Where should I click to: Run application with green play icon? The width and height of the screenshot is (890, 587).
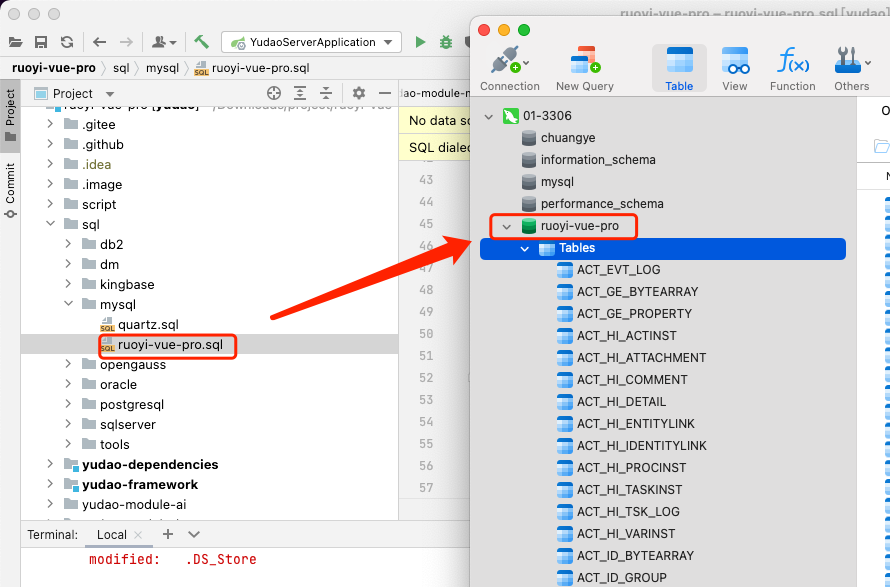tap(420, 42)
